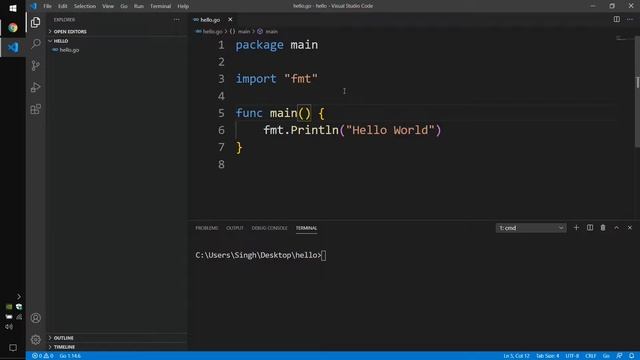The height and width of the screenshot is (360, 640).
Task: Open the Selection menu
Action: (85, 6)
